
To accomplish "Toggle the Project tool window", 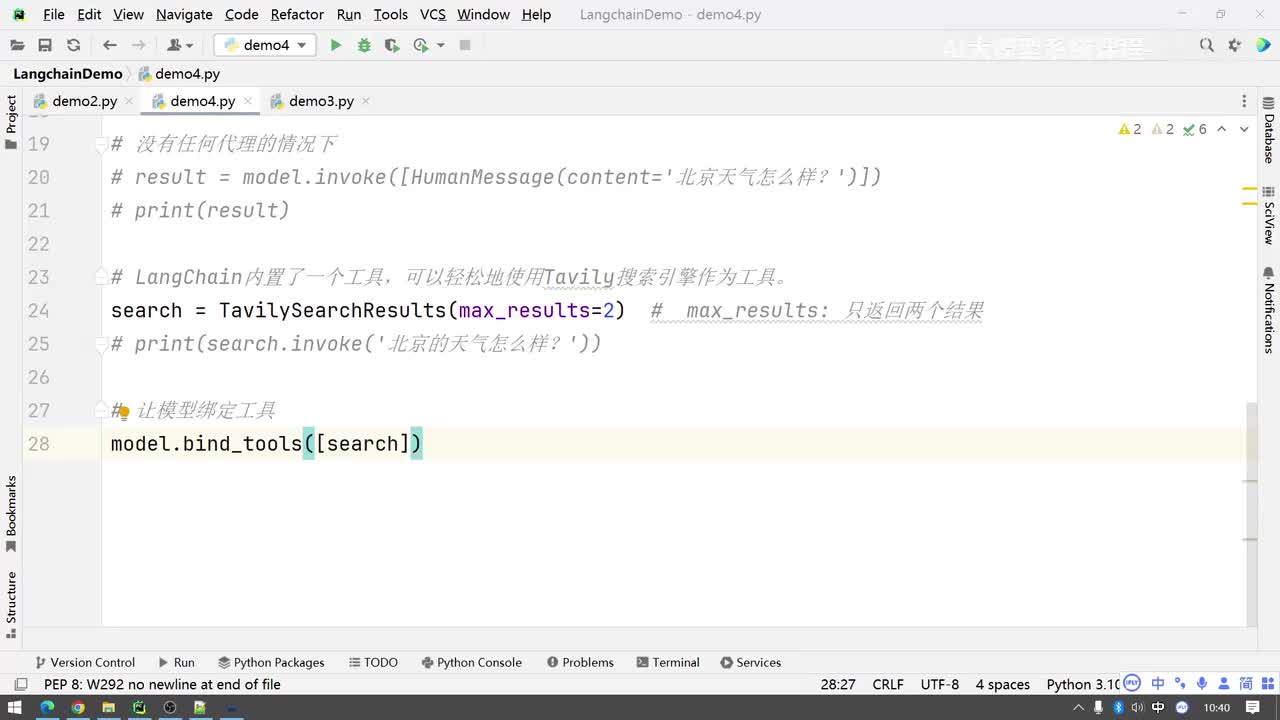I will point(11,122).
